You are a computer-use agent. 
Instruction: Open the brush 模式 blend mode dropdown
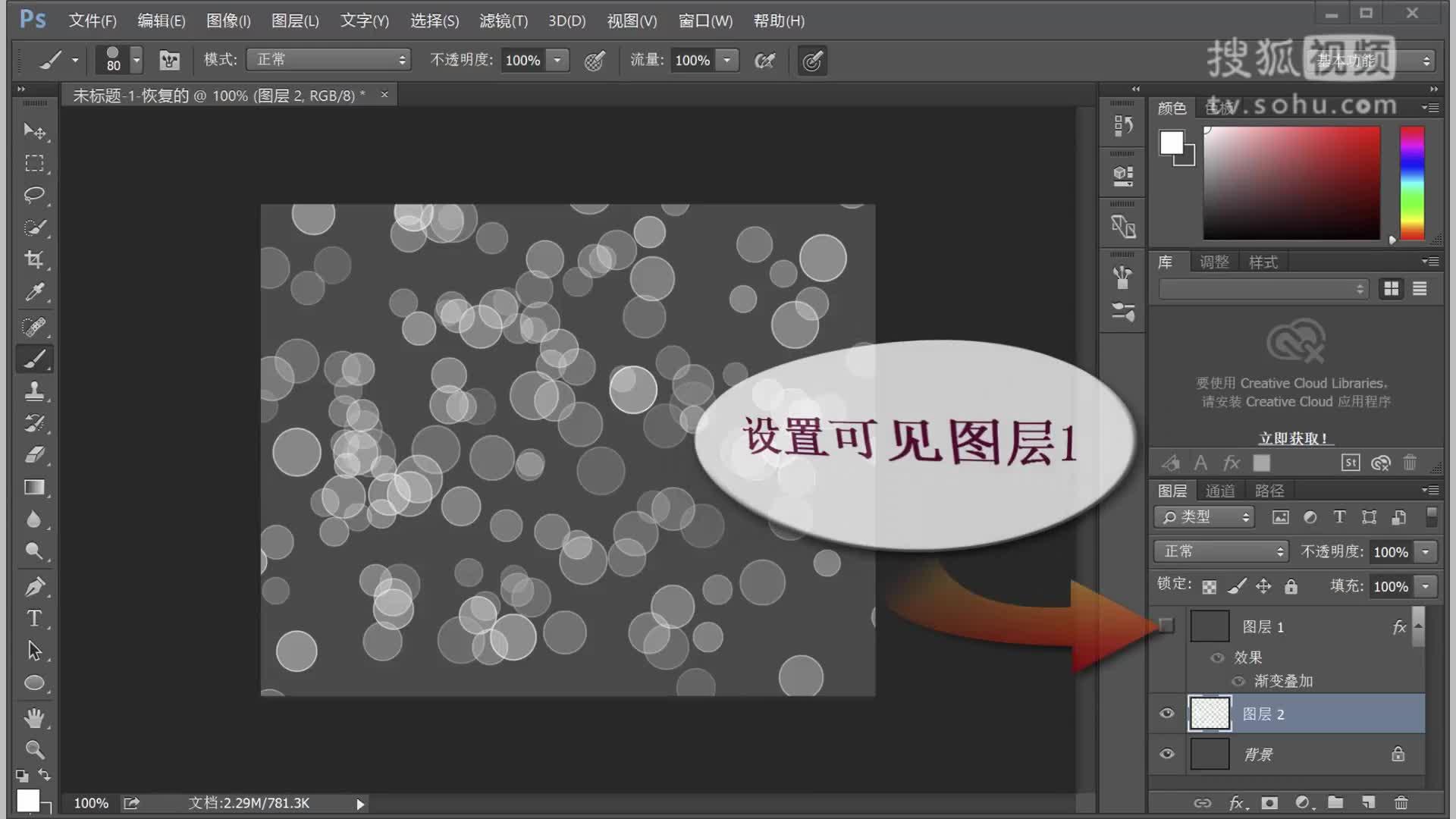[x=328, y=60]
